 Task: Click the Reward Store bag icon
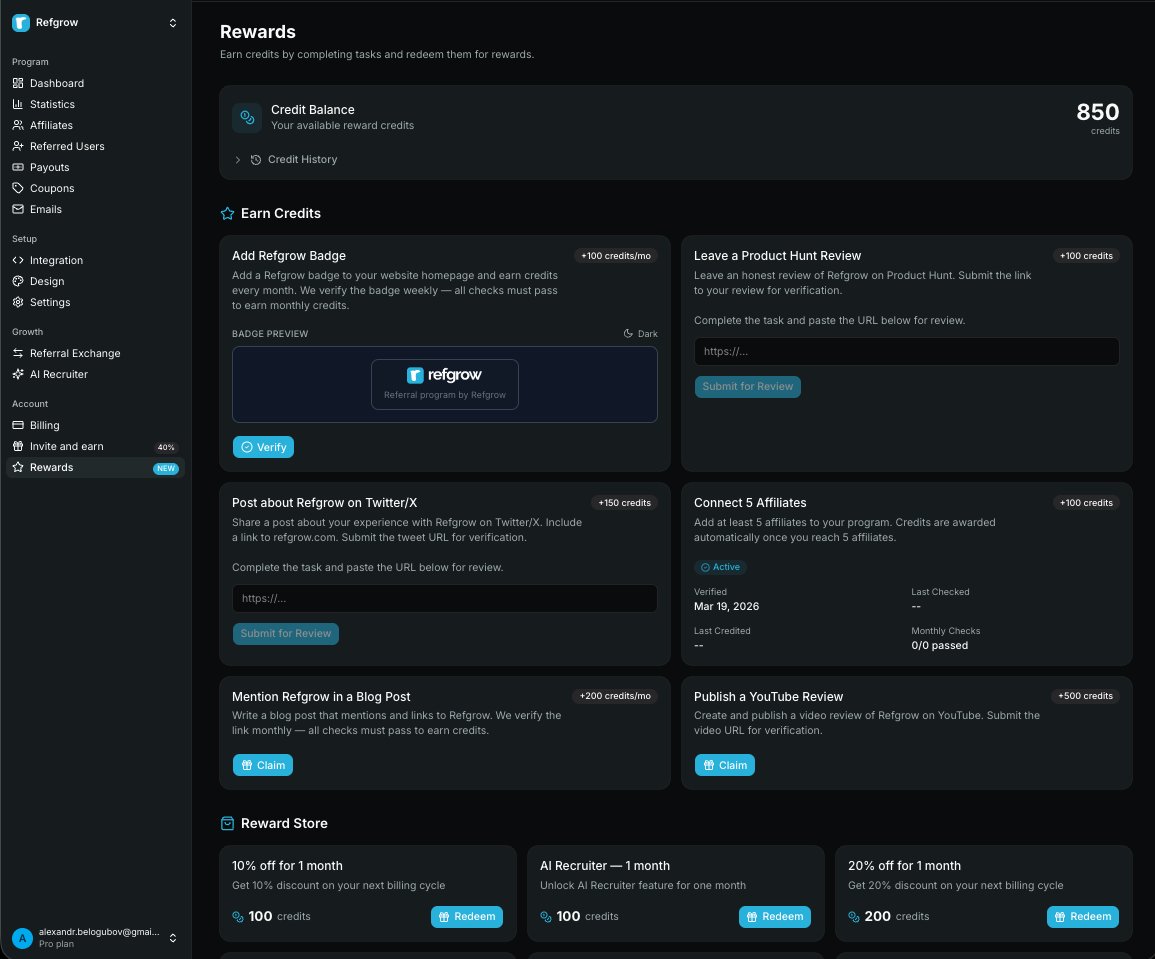tap(228, 823)
